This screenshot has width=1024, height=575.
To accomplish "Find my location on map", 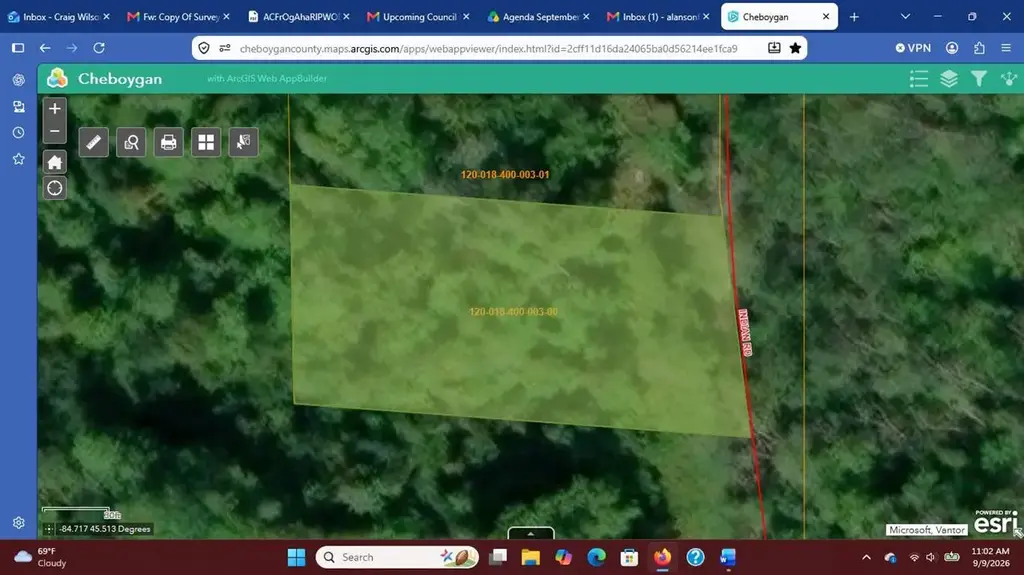I will click(x=55, y=188).
